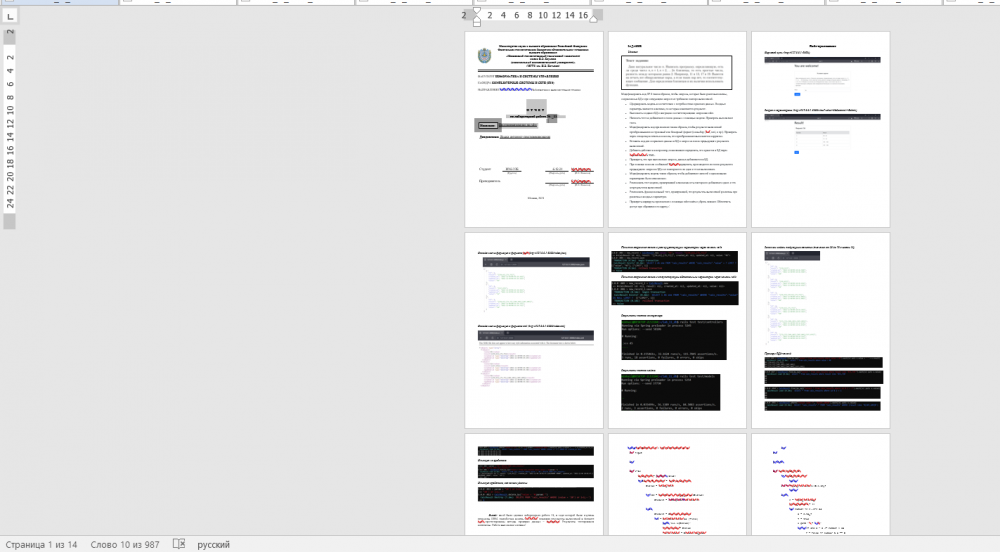Viewport: 1000px width, 552px height.
Task: Open word count via "Слово 10 из 987"
Action: 124,544
